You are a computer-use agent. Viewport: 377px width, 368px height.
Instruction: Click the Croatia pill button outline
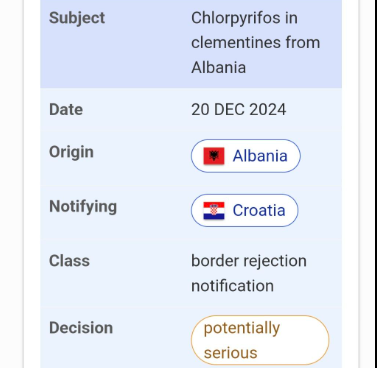tap(245, 210)
